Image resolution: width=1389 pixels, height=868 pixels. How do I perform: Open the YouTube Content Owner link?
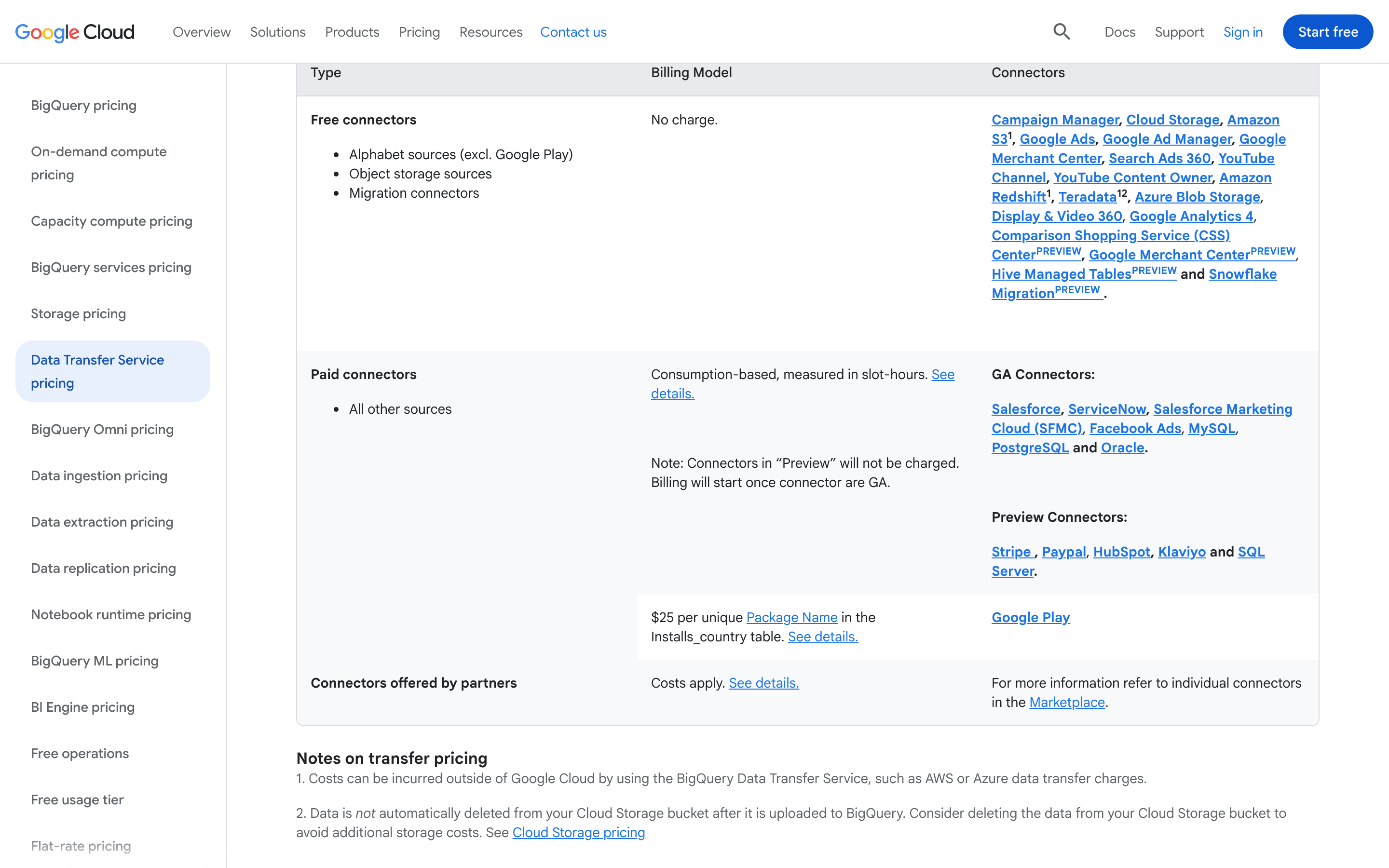(1132, 178)
